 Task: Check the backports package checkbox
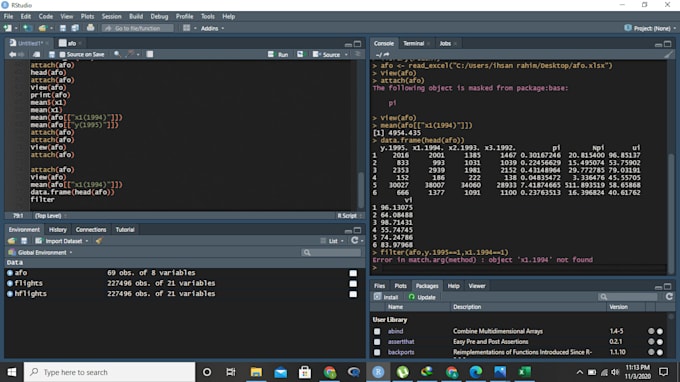point(377,352)
